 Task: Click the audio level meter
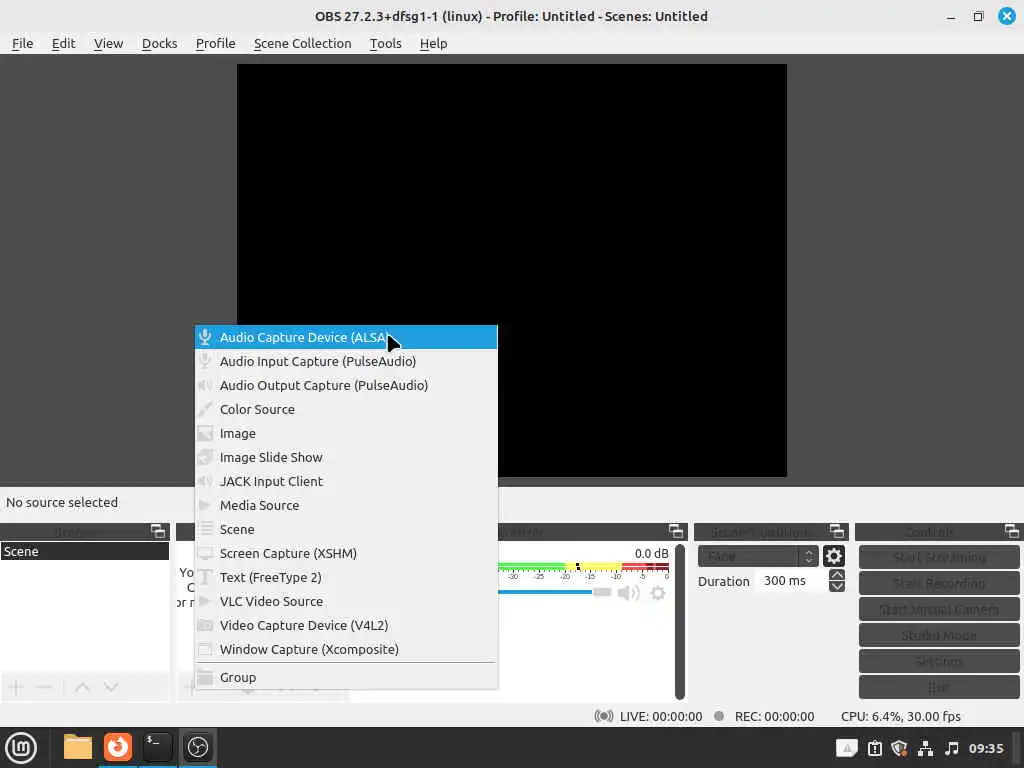pos(583,567)
